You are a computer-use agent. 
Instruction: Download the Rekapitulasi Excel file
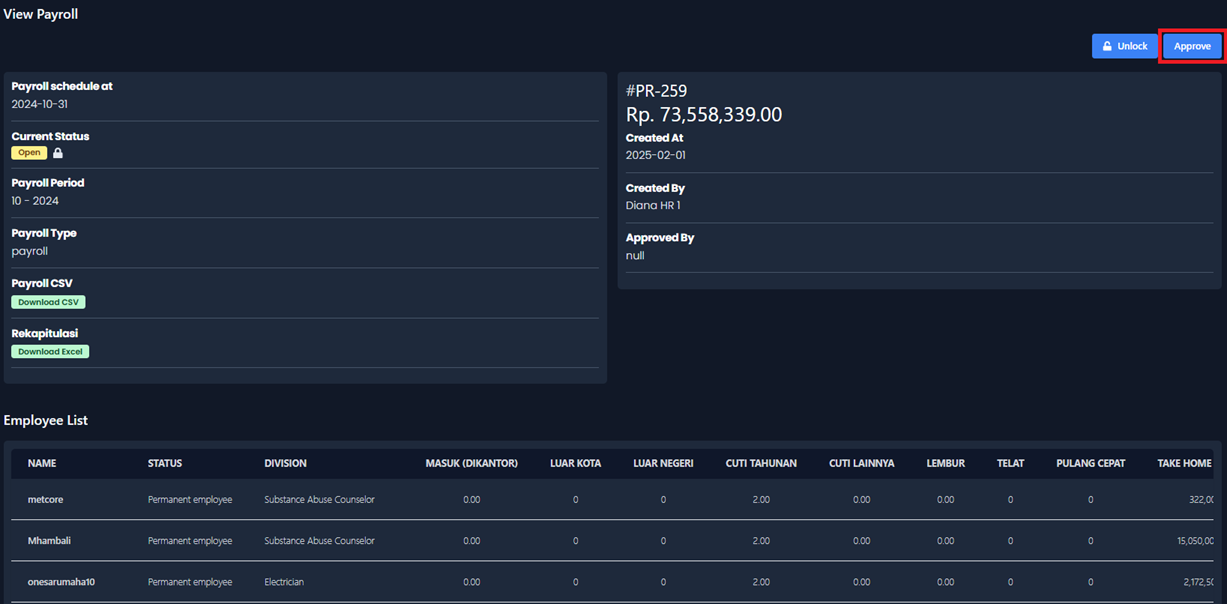pos(50,352)
